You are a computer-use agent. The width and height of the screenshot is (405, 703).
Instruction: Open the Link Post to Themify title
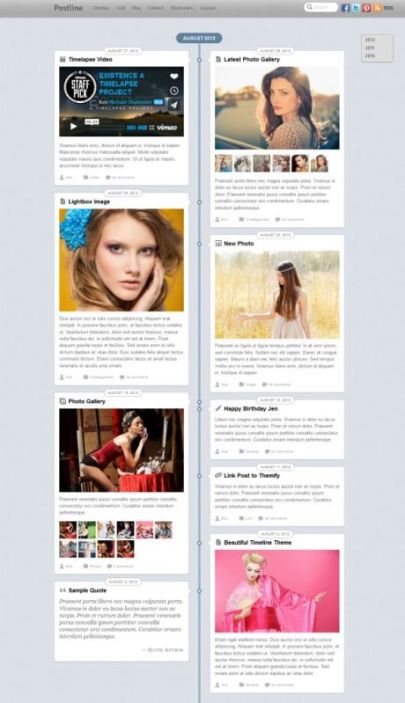252,475
